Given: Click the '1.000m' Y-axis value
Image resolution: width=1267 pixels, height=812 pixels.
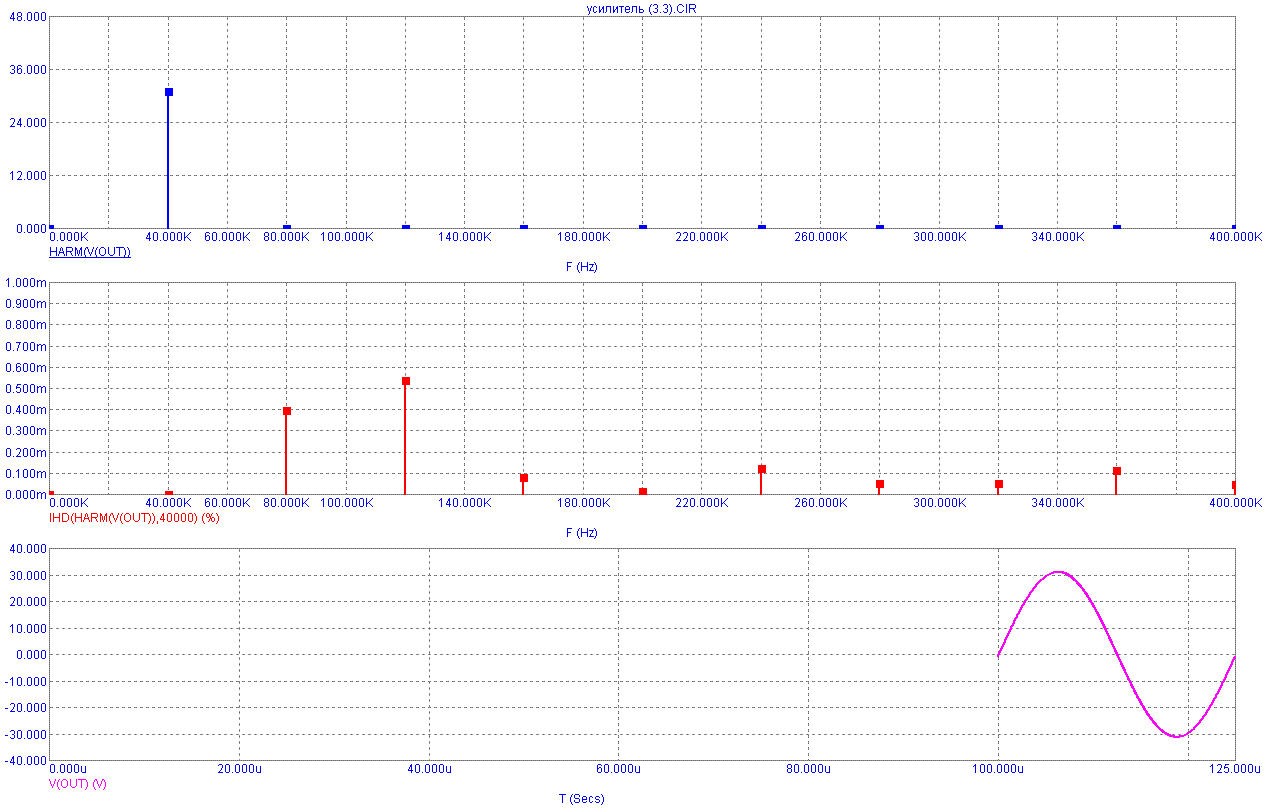Looking at the screenshot, I should click(26, 283).
